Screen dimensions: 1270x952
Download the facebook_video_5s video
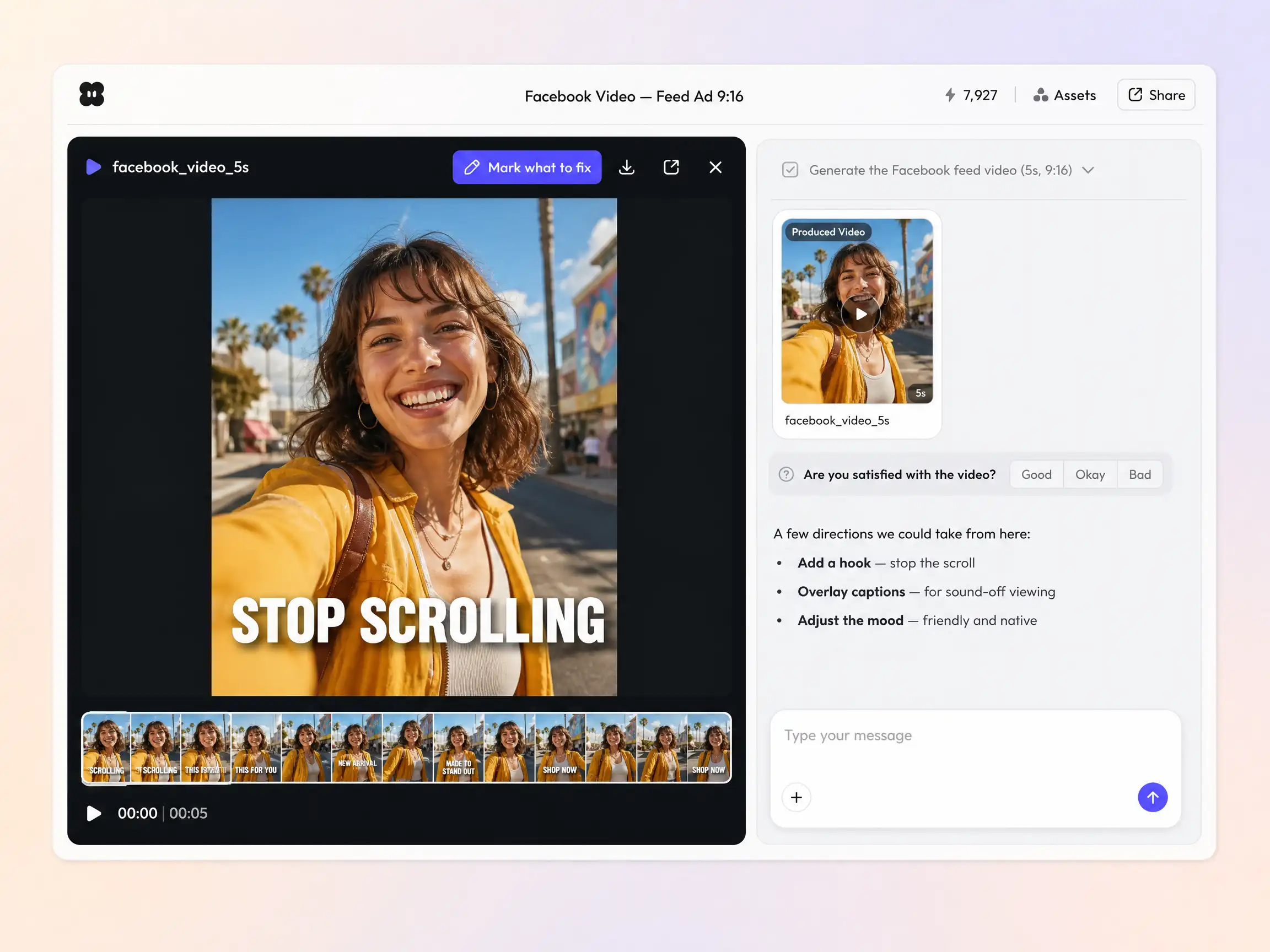click(x=626, y=167)
